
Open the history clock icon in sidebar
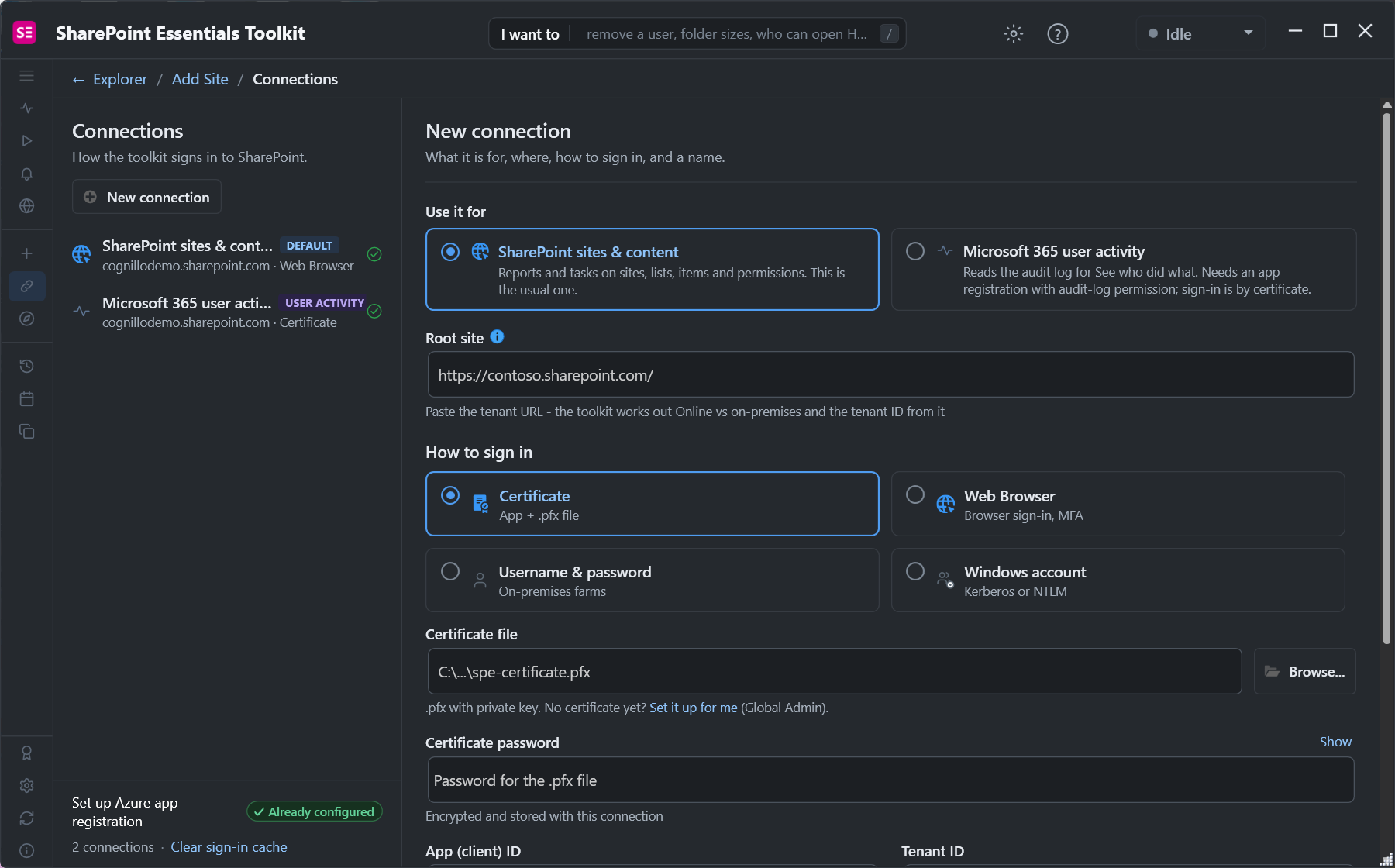[x=26, y=367]
